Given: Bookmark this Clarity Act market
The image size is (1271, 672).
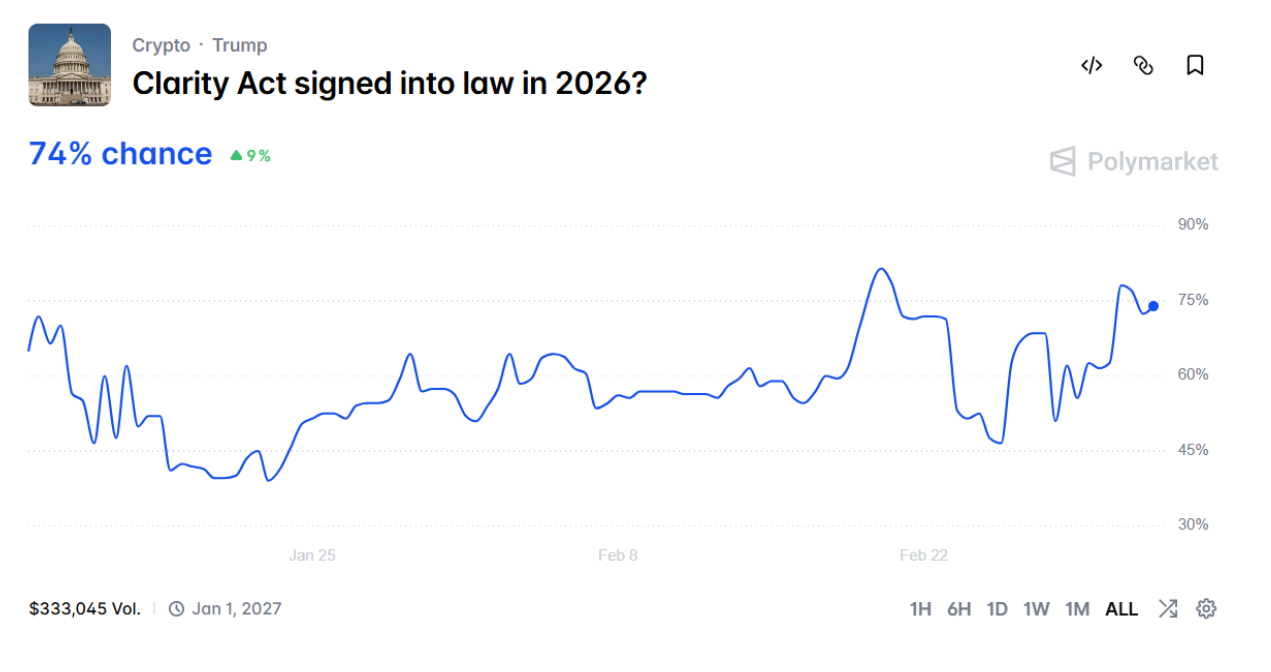Looking at the screenshot, I should [1195, 66].
